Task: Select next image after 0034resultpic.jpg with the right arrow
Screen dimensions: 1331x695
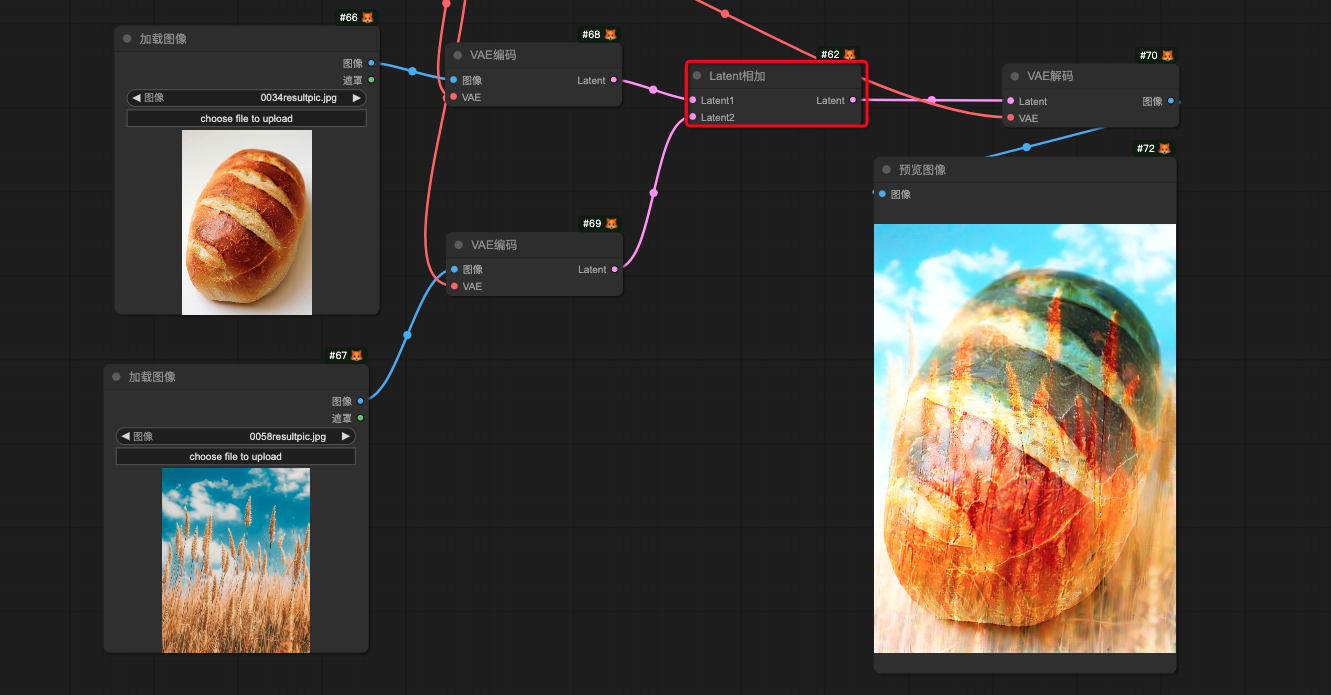Action: pyautogui.click(x=356, y=98)
